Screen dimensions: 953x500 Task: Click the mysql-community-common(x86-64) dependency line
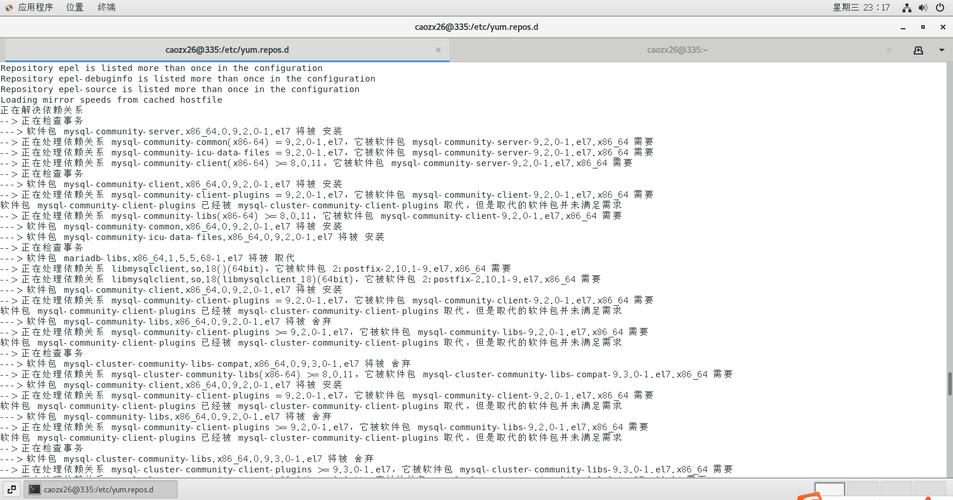pos(327,142)
